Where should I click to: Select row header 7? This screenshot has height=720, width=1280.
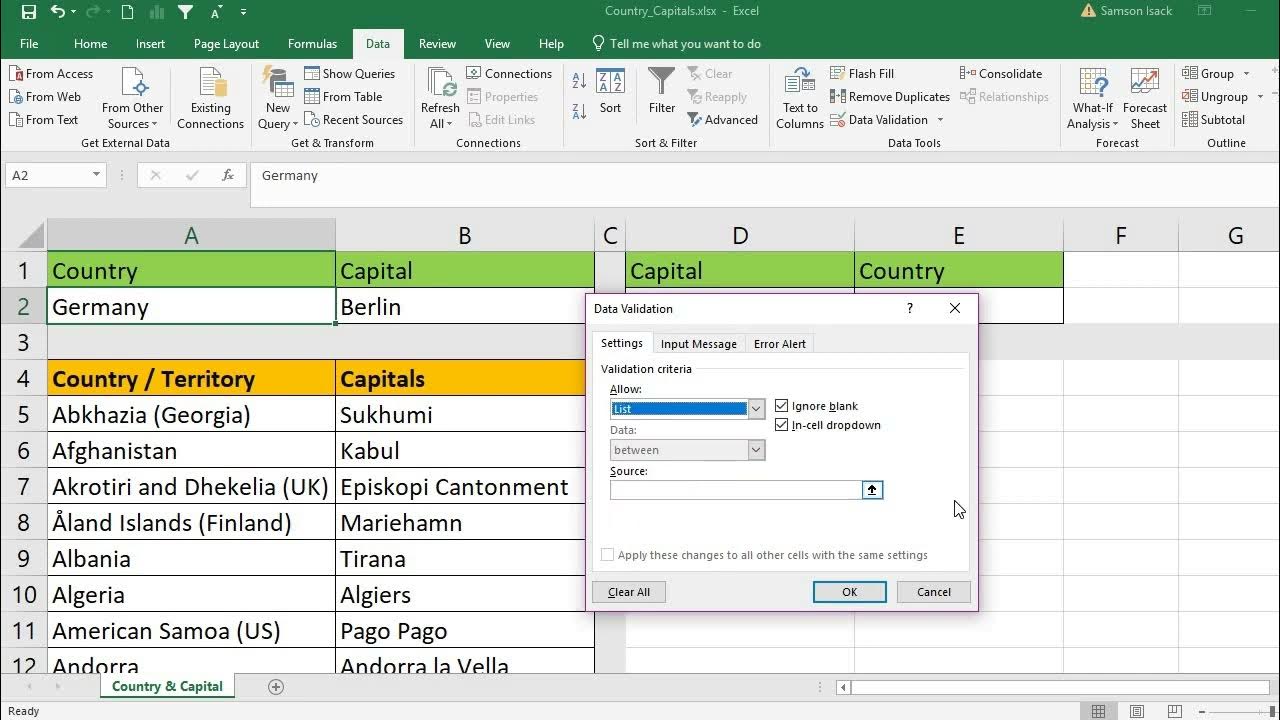pyautogui.click(x=24, y=487)
